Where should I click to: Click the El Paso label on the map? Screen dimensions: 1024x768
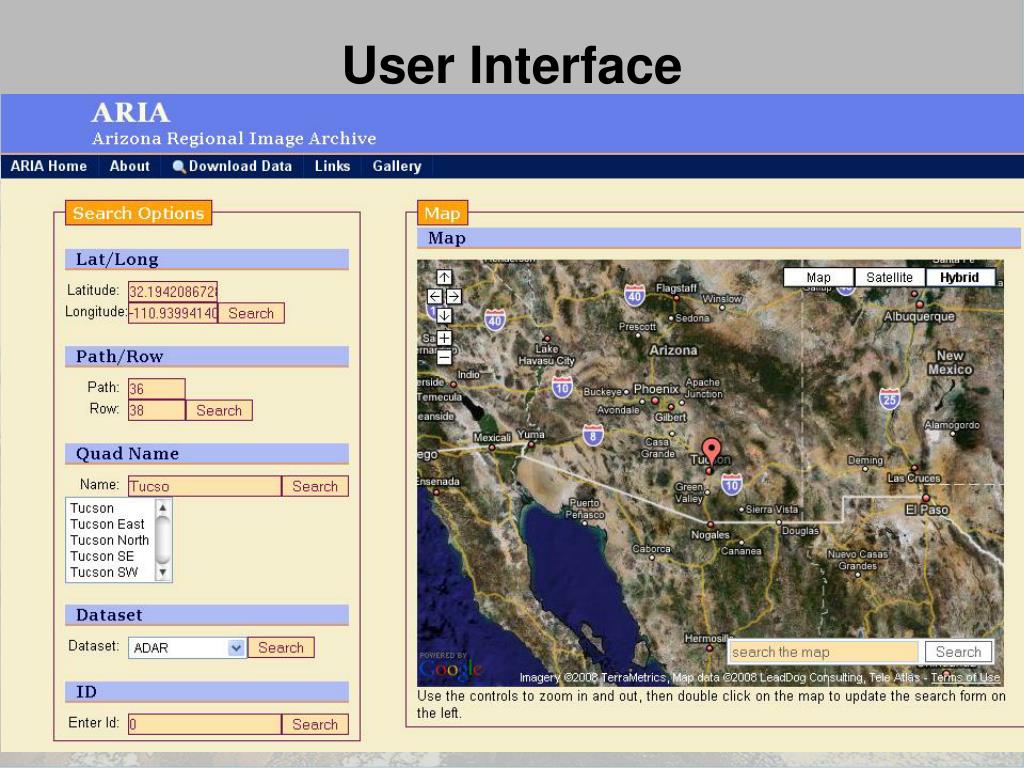coord(927,509)
